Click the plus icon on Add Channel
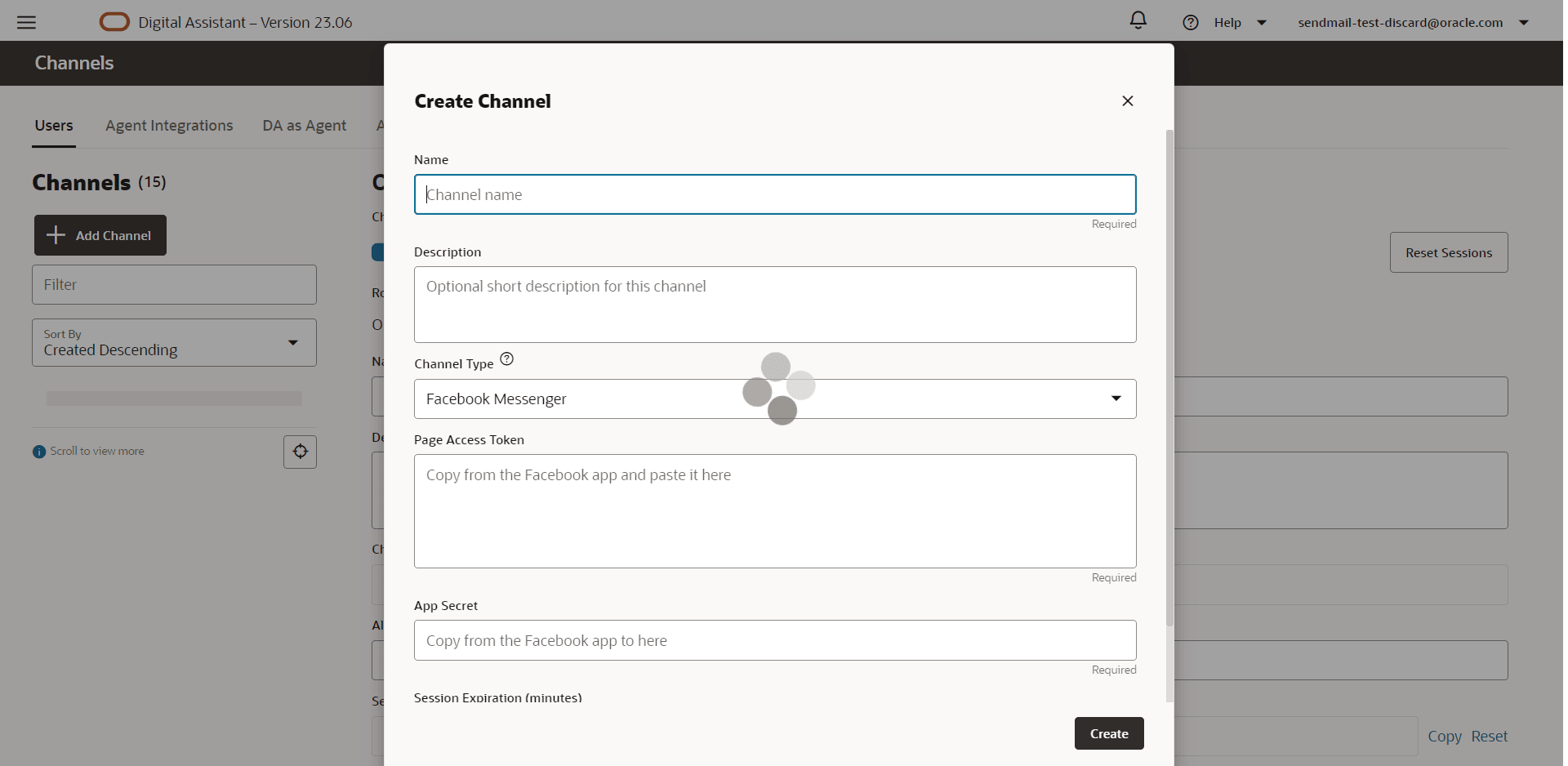This screenshot has width=1568, height=766. coord(56,235)
